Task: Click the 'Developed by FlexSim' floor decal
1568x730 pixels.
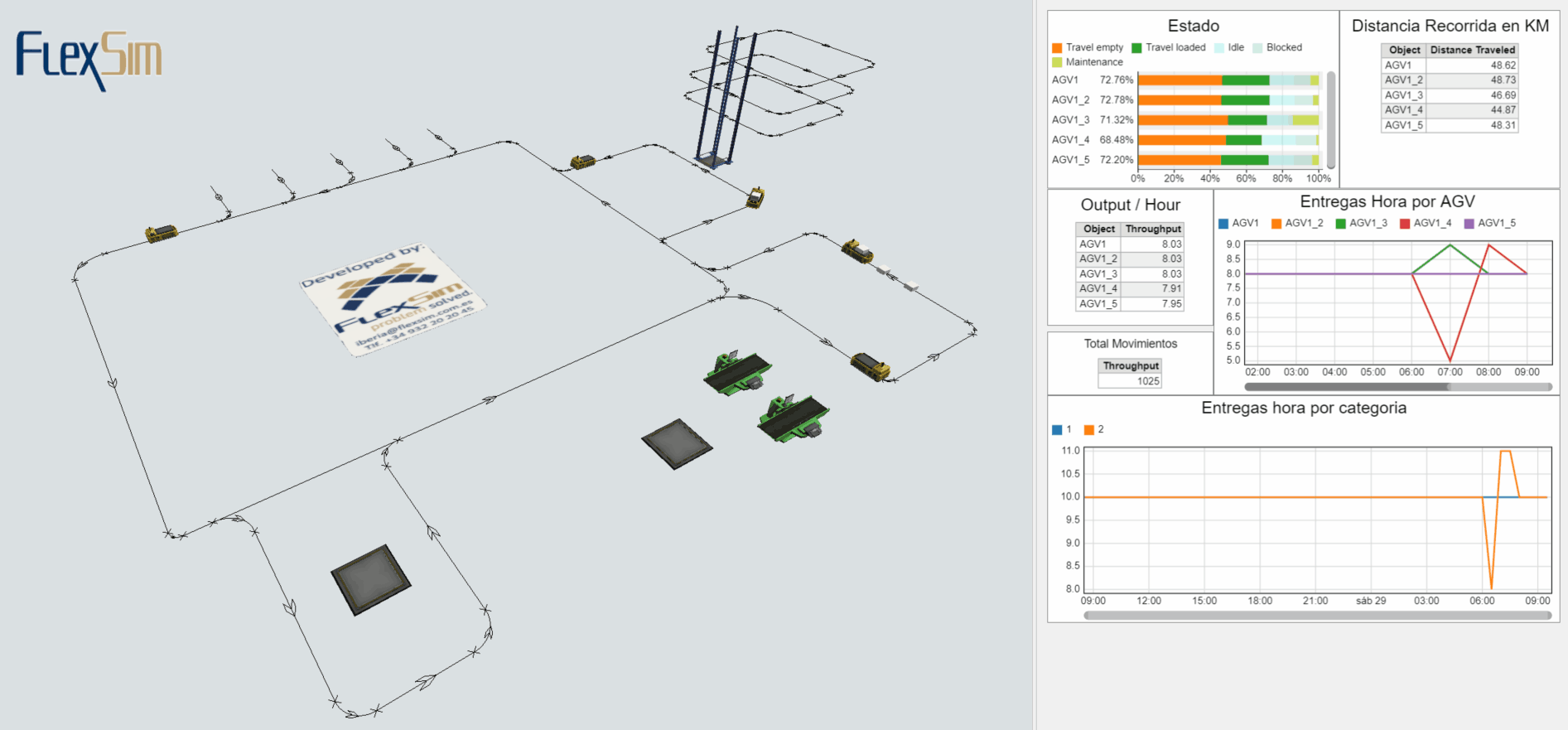Action: [x=393, y=299]
